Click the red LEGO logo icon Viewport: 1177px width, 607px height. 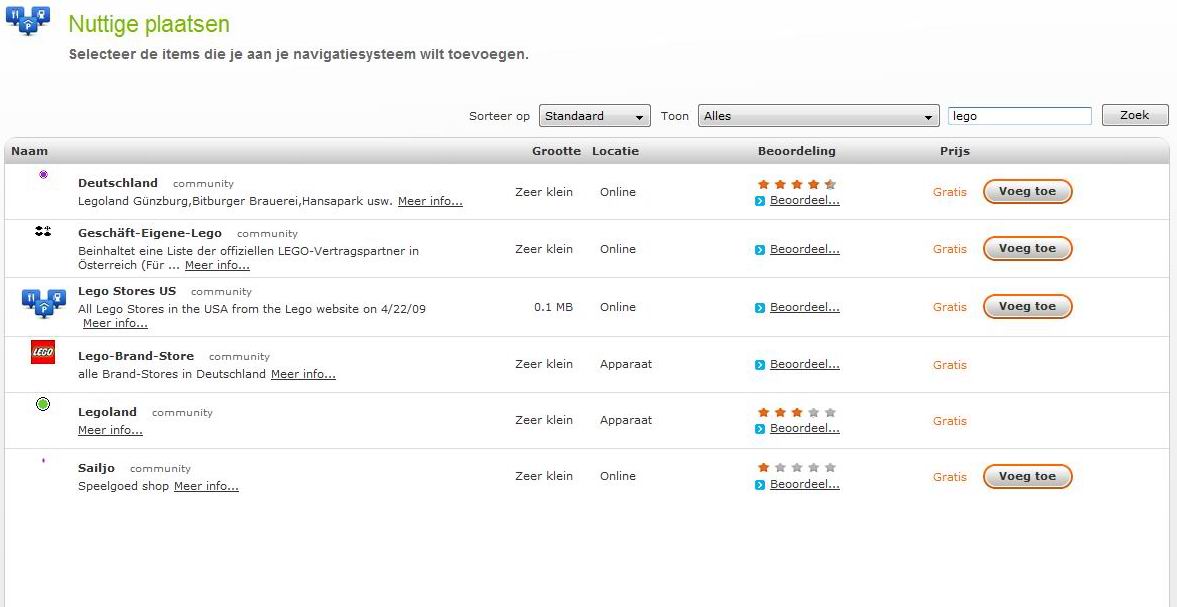click(x=43, y=352)
